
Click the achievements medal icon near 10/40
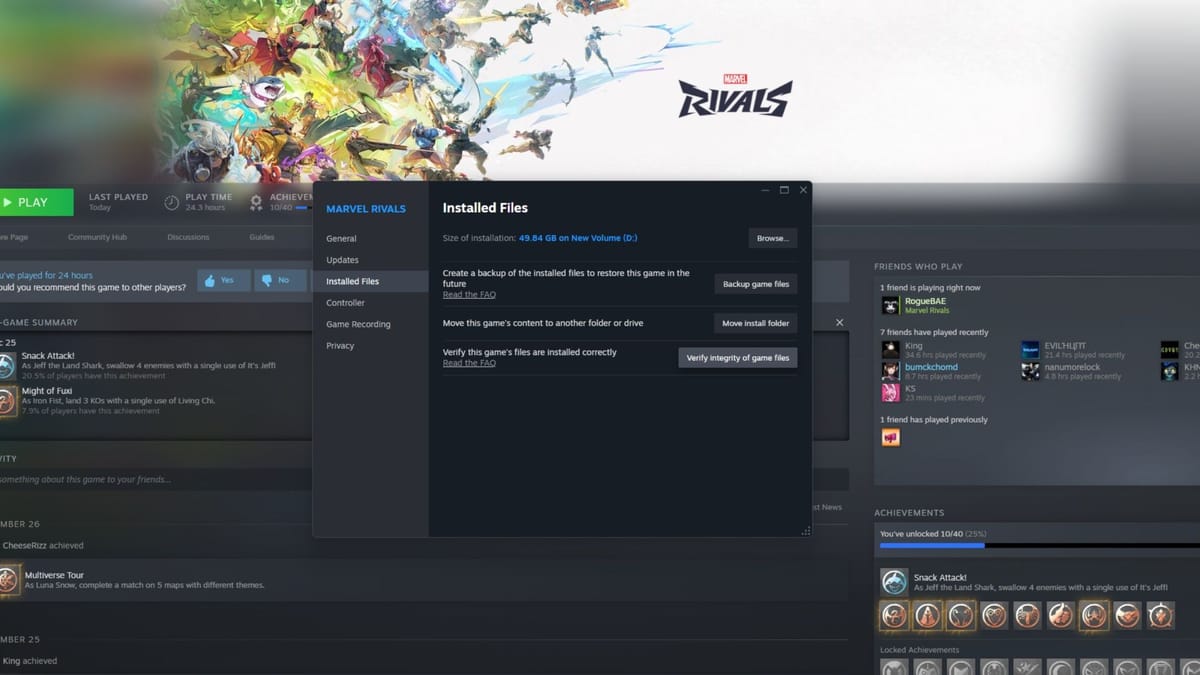256,202
